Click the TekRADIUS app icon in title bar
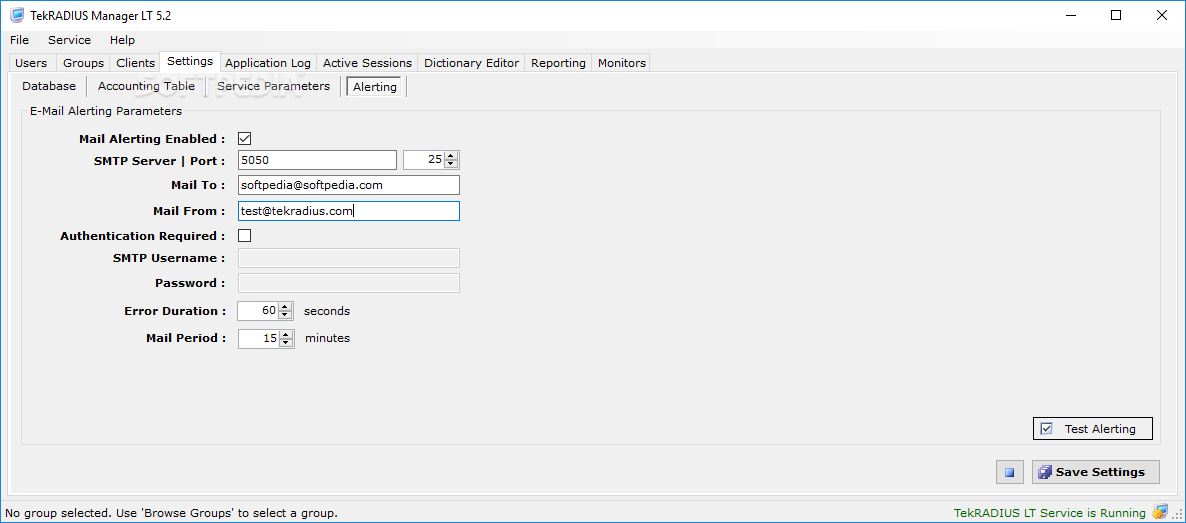1186x523 pixels. pyautogui.click(x=16, y=16)
